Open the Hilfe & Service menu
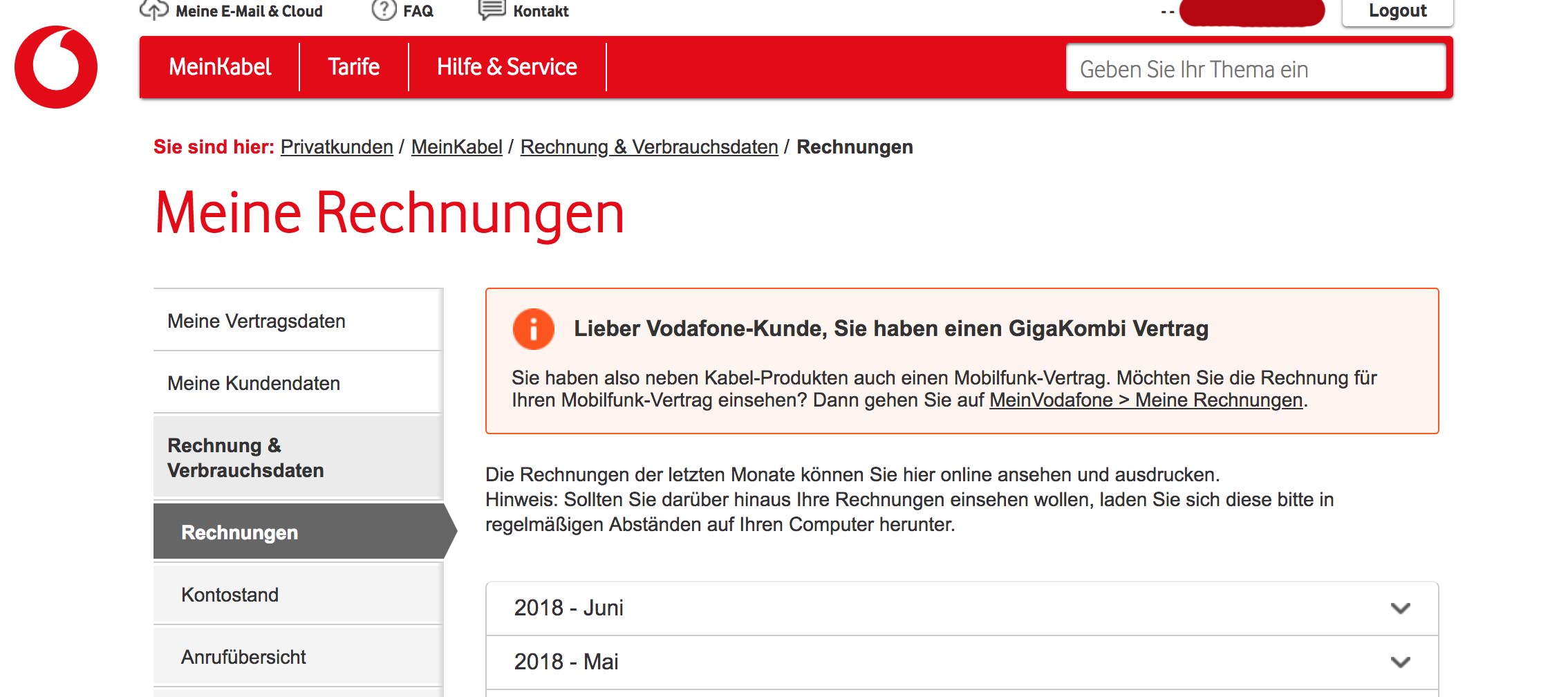Screen dimensions: 1568x697 point(507,67)
